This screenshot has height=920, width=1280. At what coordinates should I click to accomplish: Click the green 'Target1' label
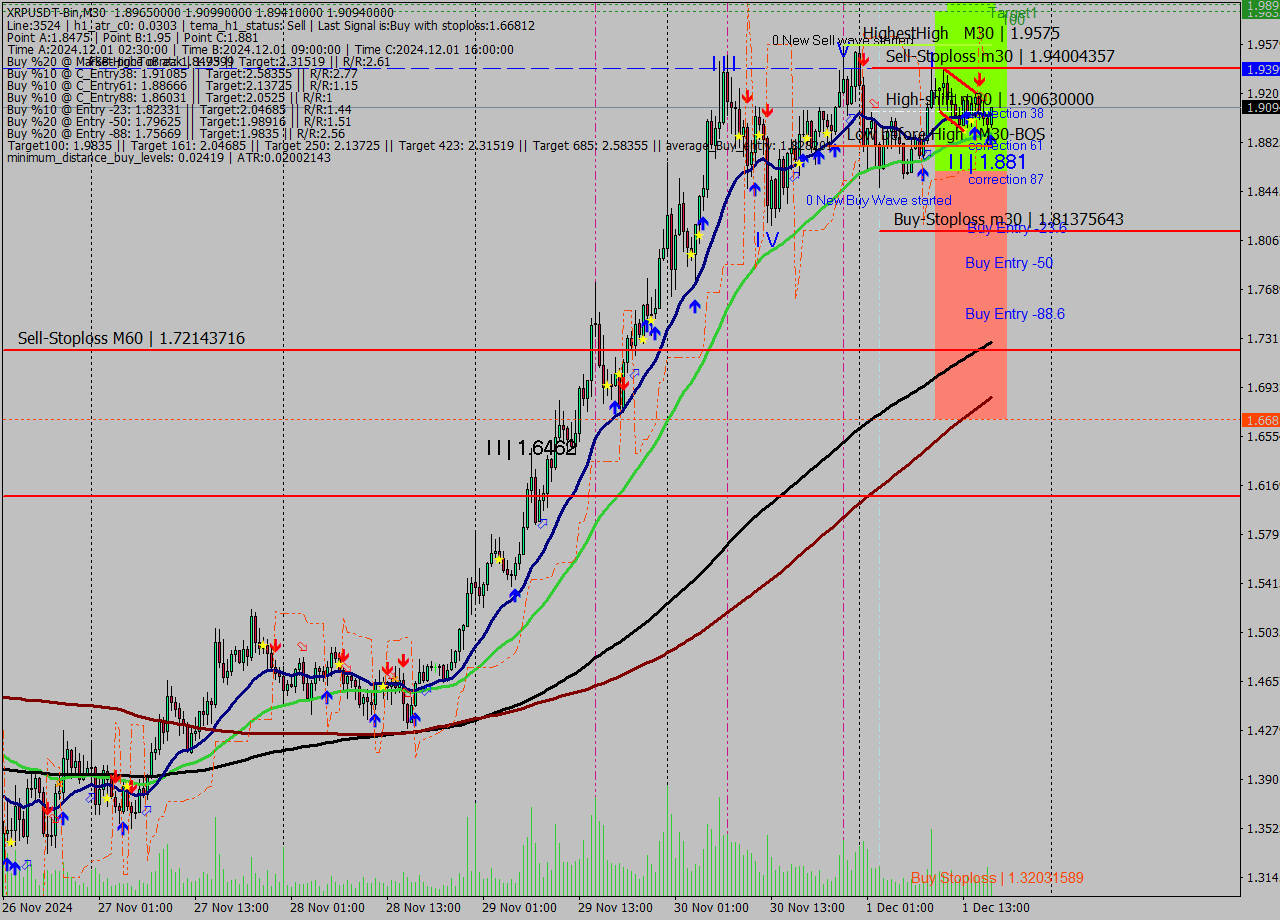coord(1013,13)
